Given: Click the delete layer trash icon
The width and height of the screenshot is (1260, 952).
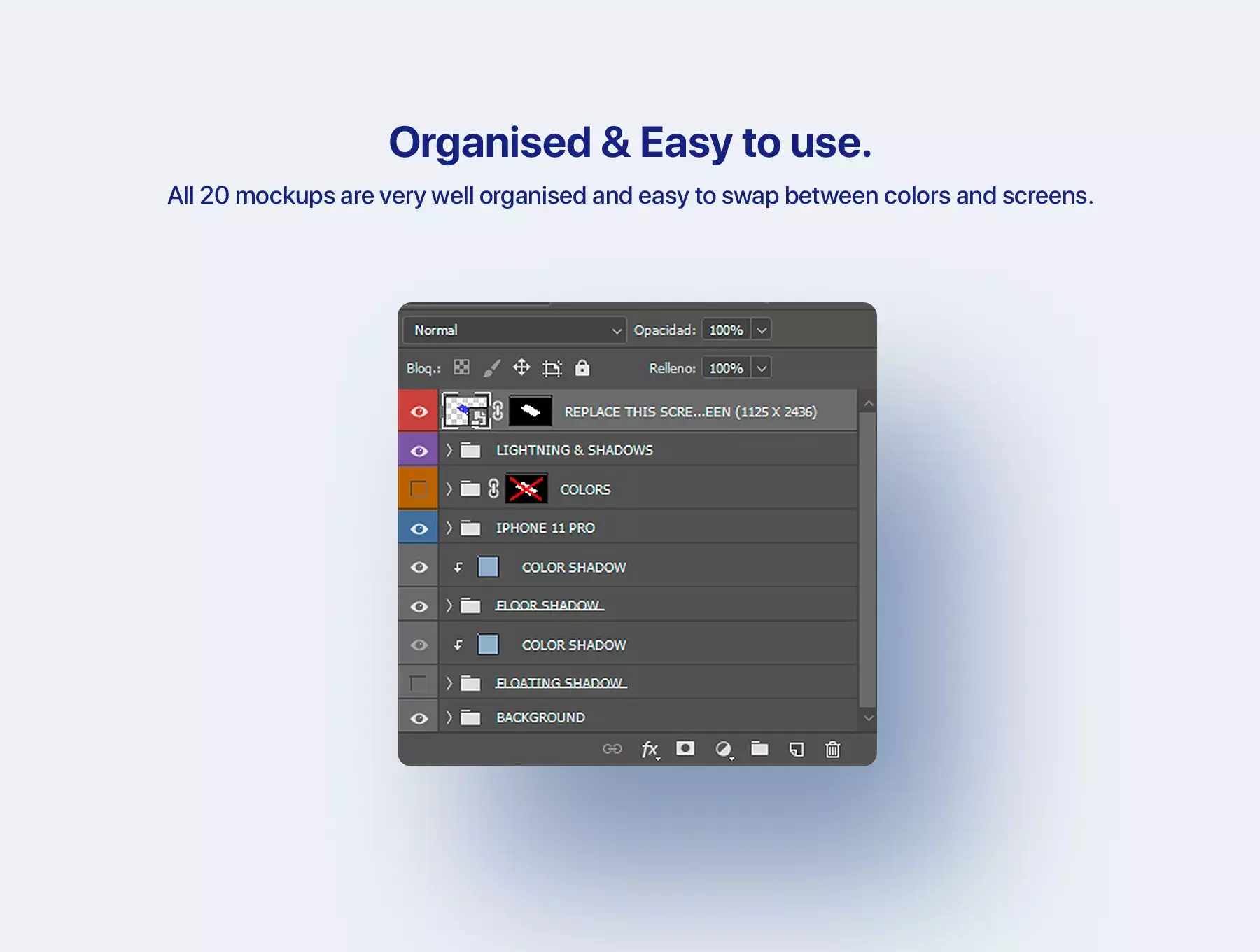Looking at the screenshot, I should click(832, 750).
